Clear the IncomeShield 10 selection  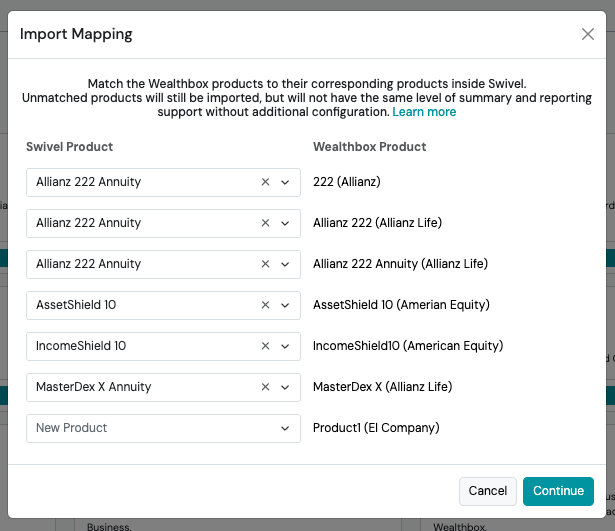pos(266,346)
